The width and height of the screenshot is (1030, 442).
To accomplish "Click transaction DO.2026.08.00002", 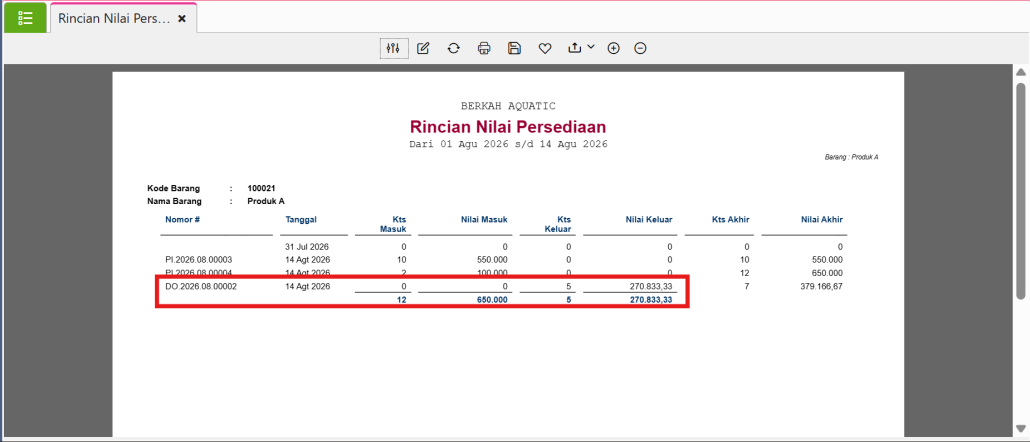I will (x=201, y=286).
